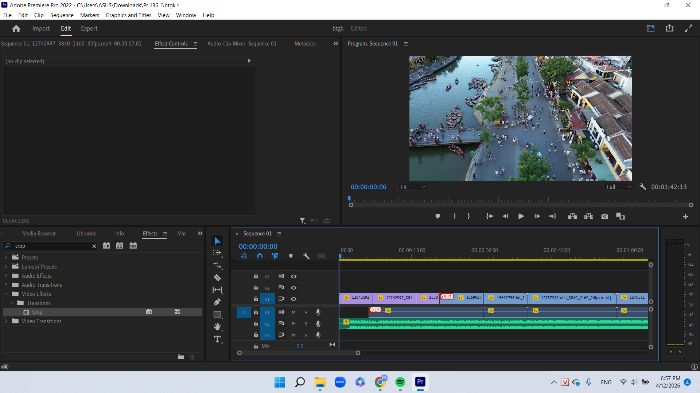Select the Hand tool
700x393 pixels.
coord(217,327)
